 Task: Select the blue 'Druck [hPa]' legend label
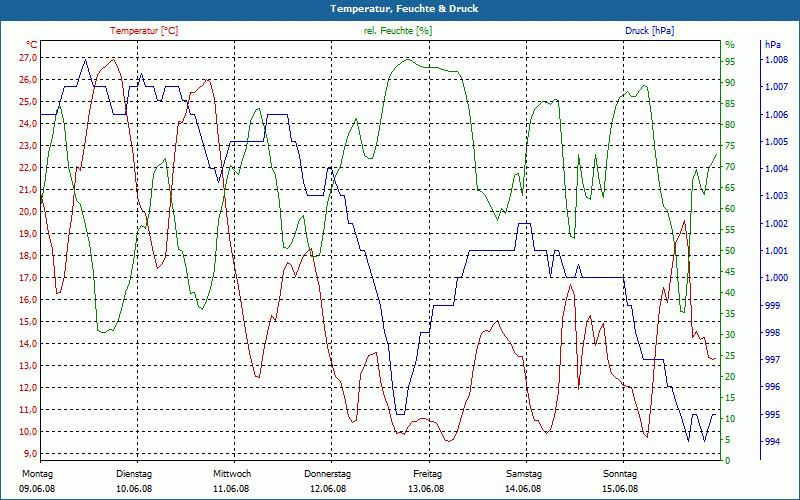point(649,31)
